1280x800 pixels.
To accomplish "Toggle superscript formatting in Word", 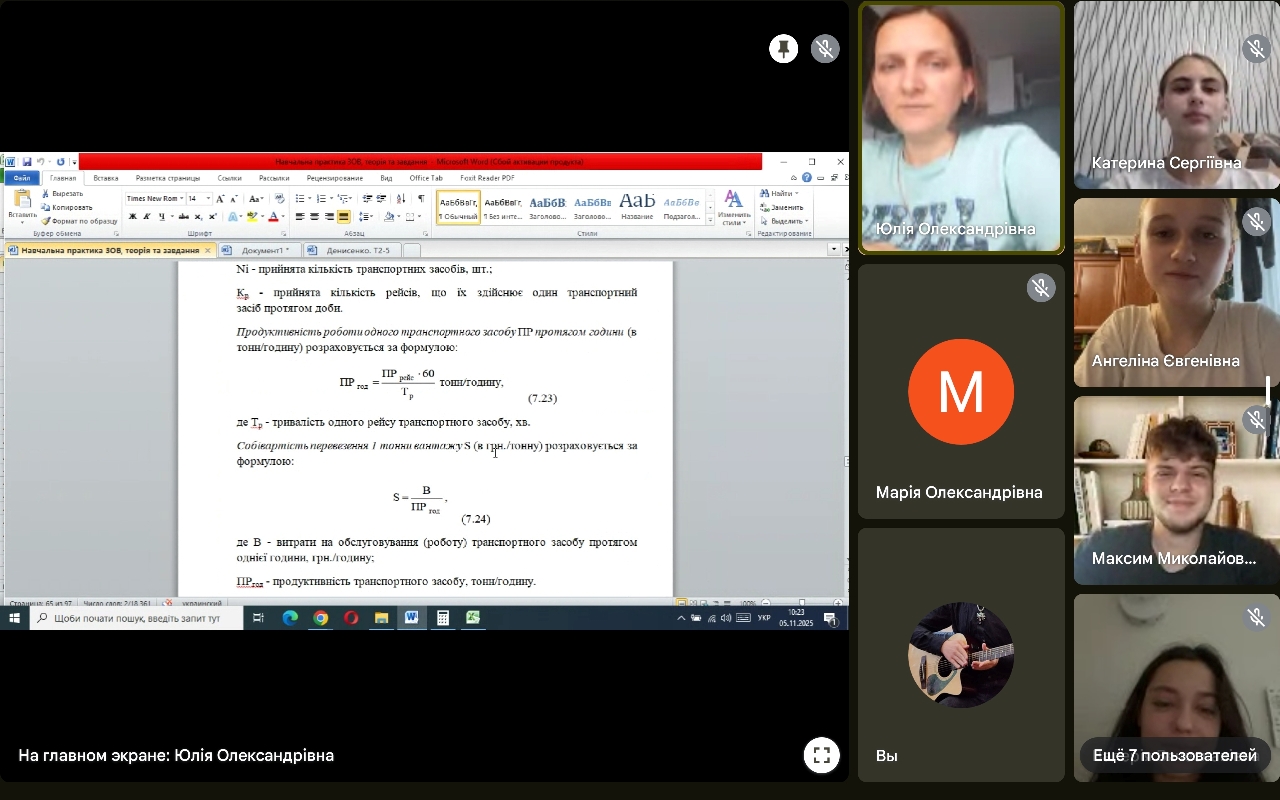I will point(211,216).
